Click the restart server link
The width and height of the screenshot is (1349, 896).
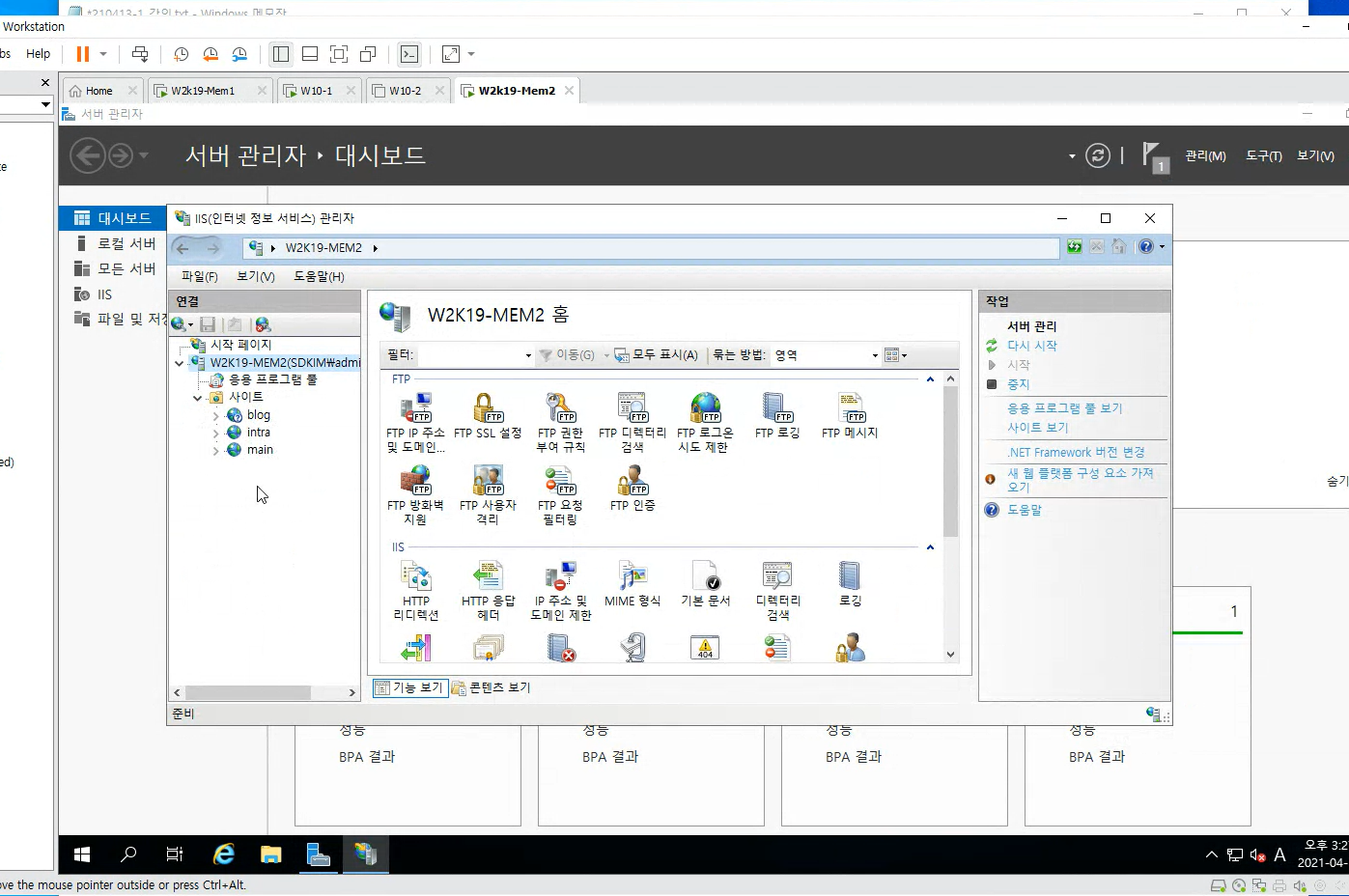(x=1032, y=346)
